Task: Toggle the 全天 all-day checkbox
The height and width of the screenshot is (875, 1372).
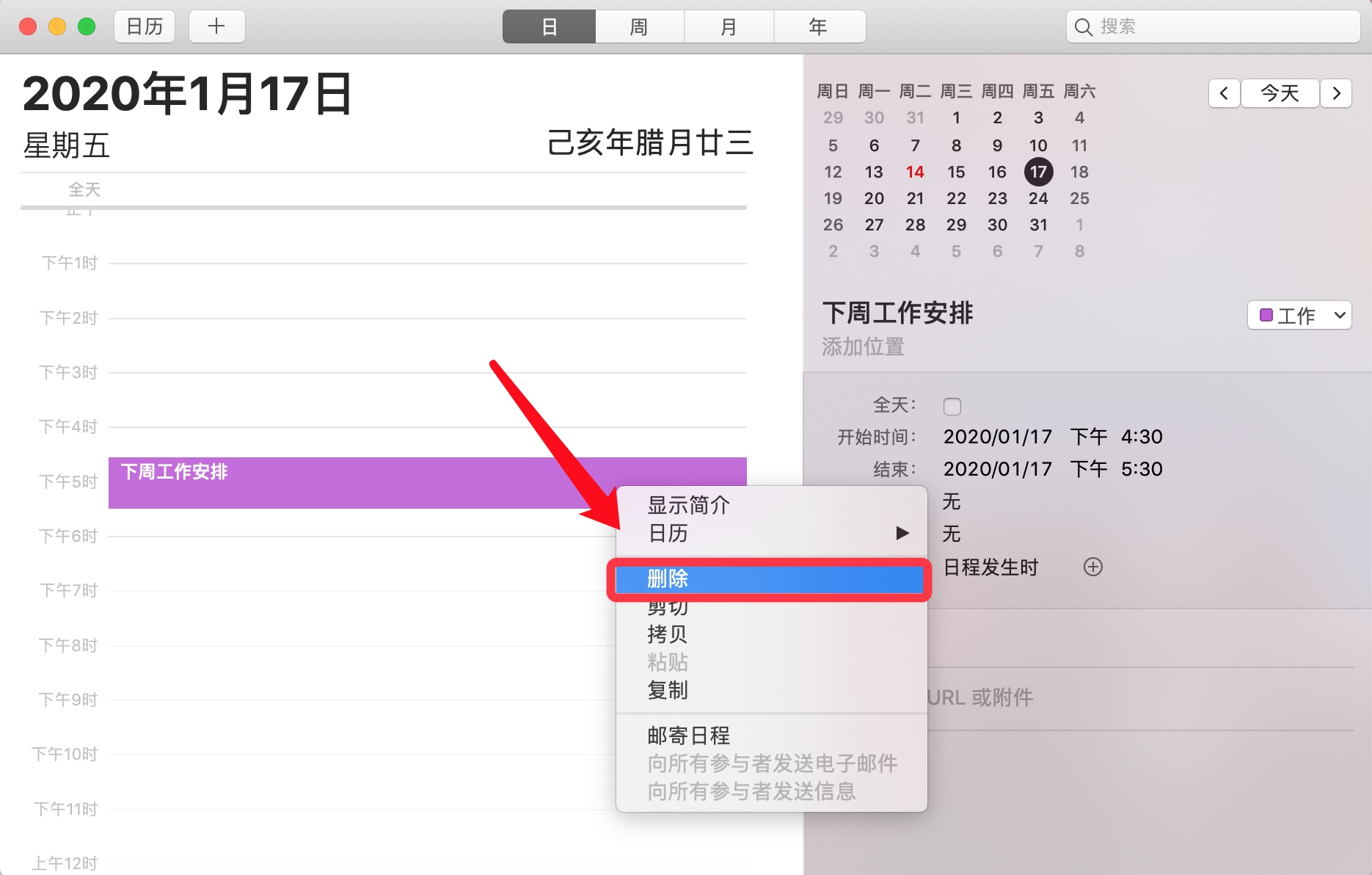Action: (952, 406)
